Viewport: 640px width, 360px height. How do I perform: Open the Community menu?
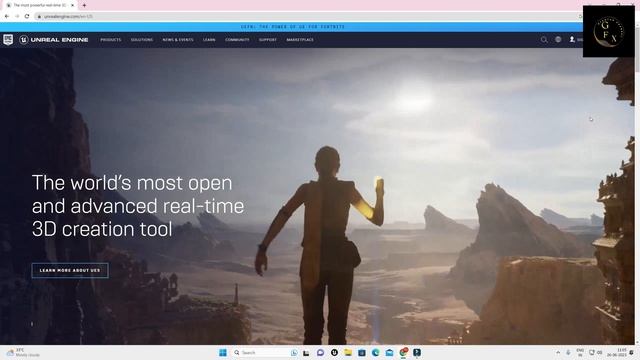237,40
